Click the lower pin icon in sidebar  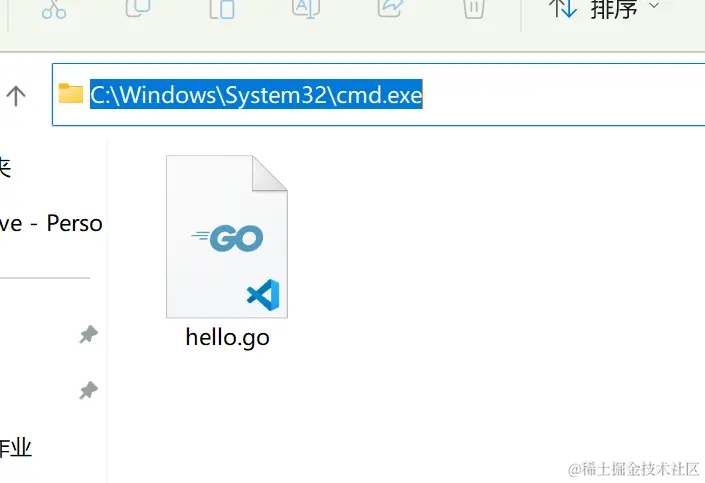[89, 390]
